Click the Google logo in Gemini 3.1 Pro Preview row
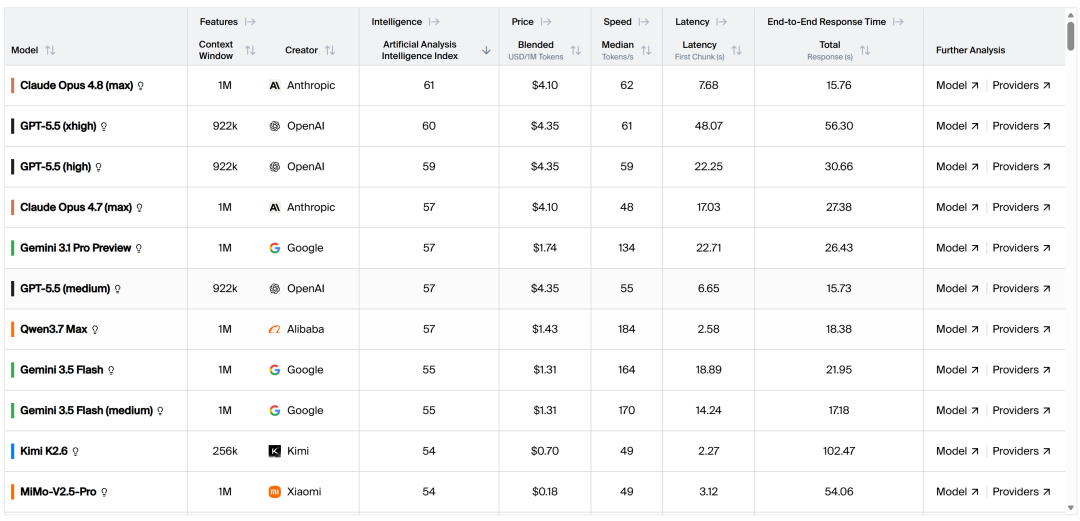1080x521 pixels. coord(275,248)
